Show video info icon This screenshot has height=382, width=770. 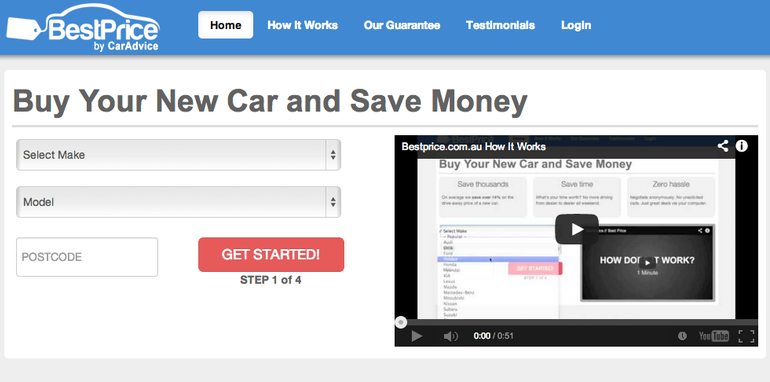click(x=741, y=146)
